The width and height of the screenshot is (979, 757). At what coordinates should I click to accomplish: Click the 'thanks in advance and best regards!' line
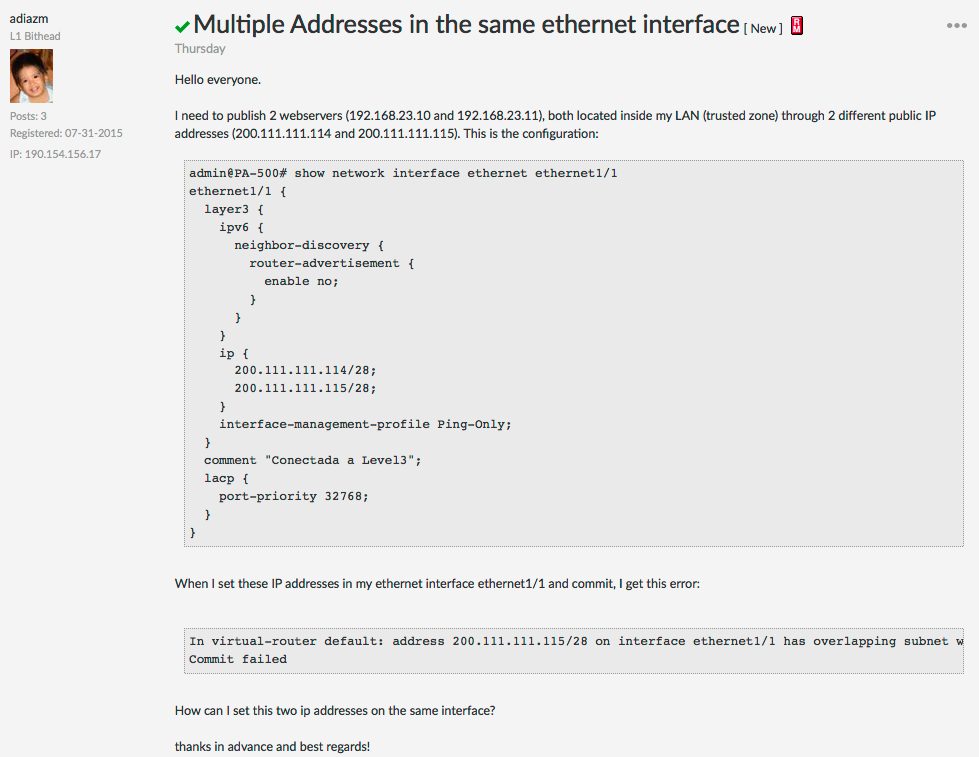[272, 746]
